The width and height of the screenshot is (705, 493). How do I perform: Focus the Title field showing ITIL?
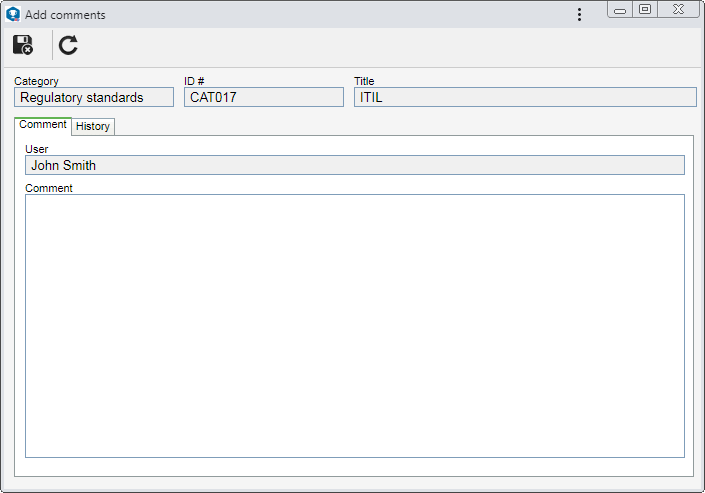coord(525,97)
